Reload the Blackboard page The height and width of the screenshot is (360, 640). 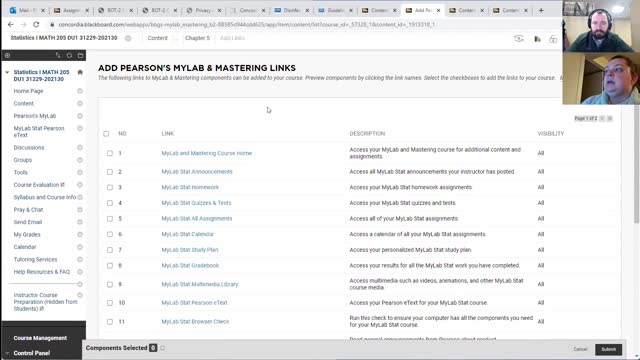36,24
